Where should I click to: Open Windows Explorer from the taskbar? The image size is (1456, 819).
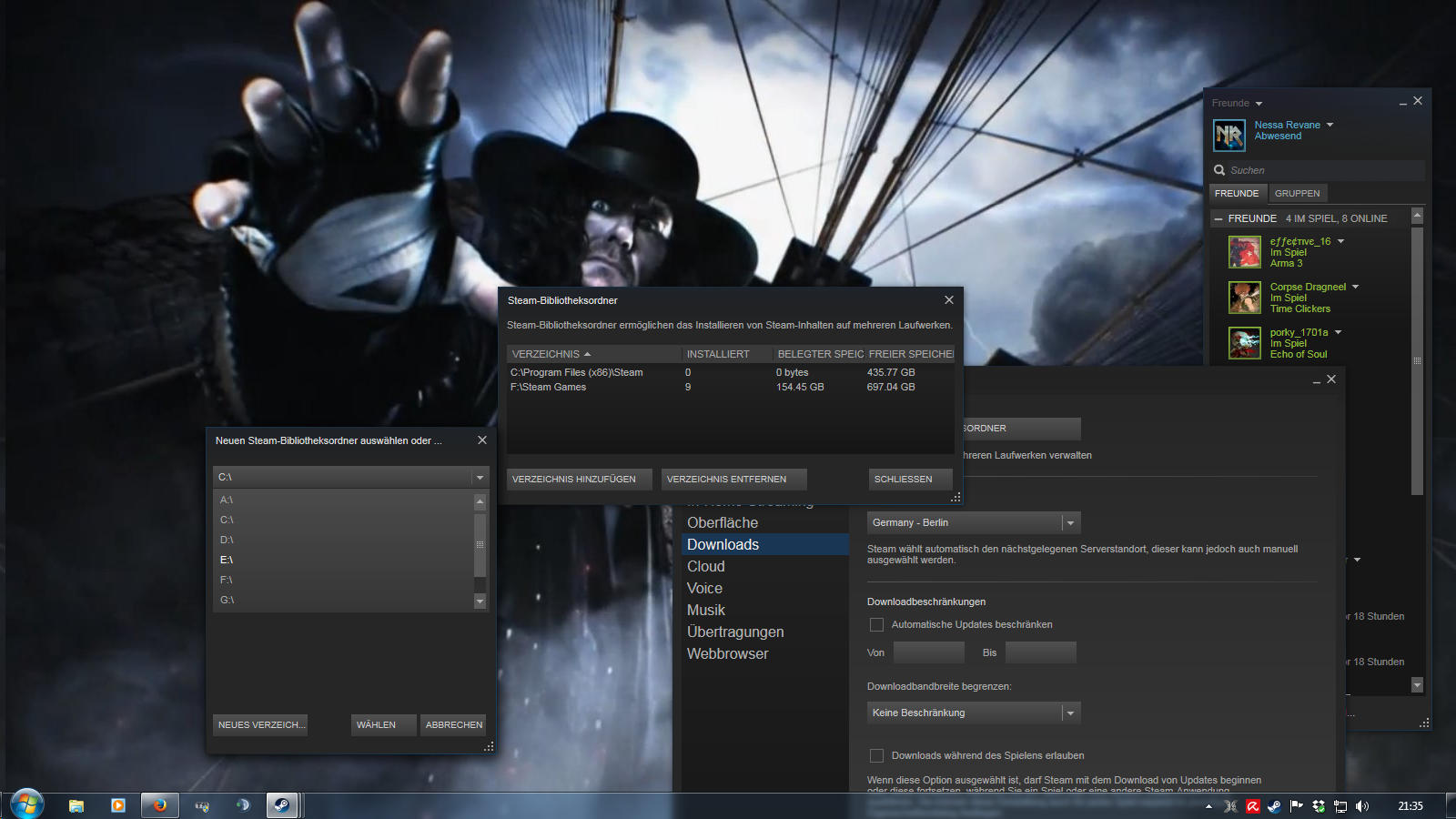point(76,805)
